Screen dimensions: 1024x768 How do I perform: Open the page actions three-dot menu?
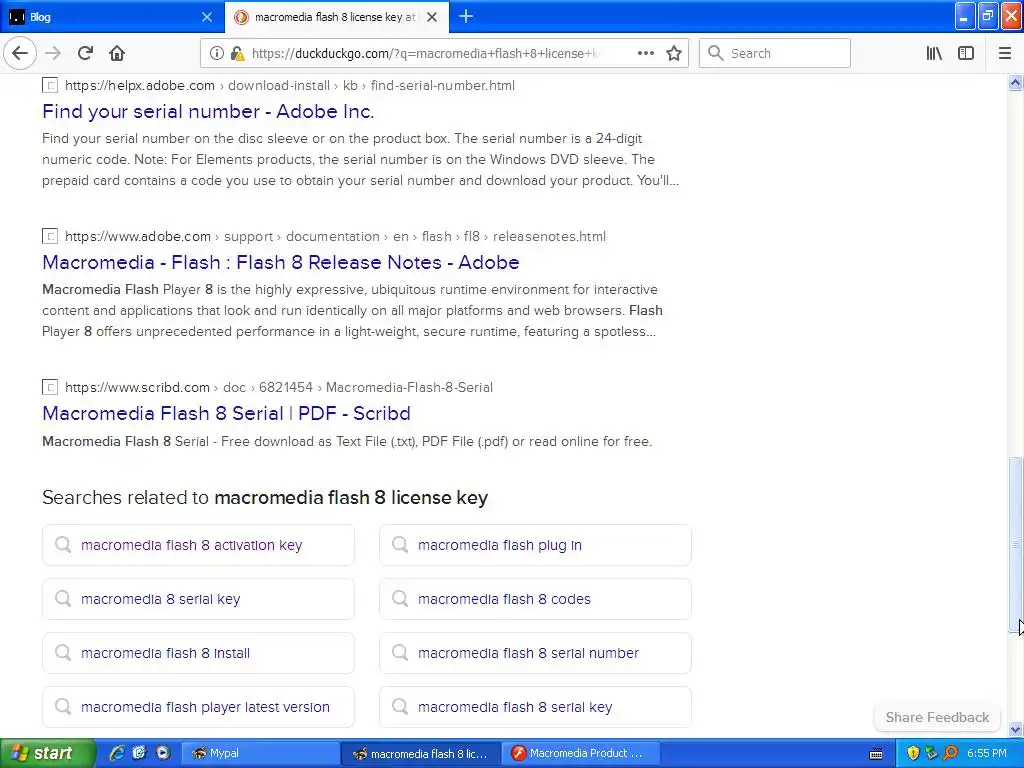click(x=645, y=54)
